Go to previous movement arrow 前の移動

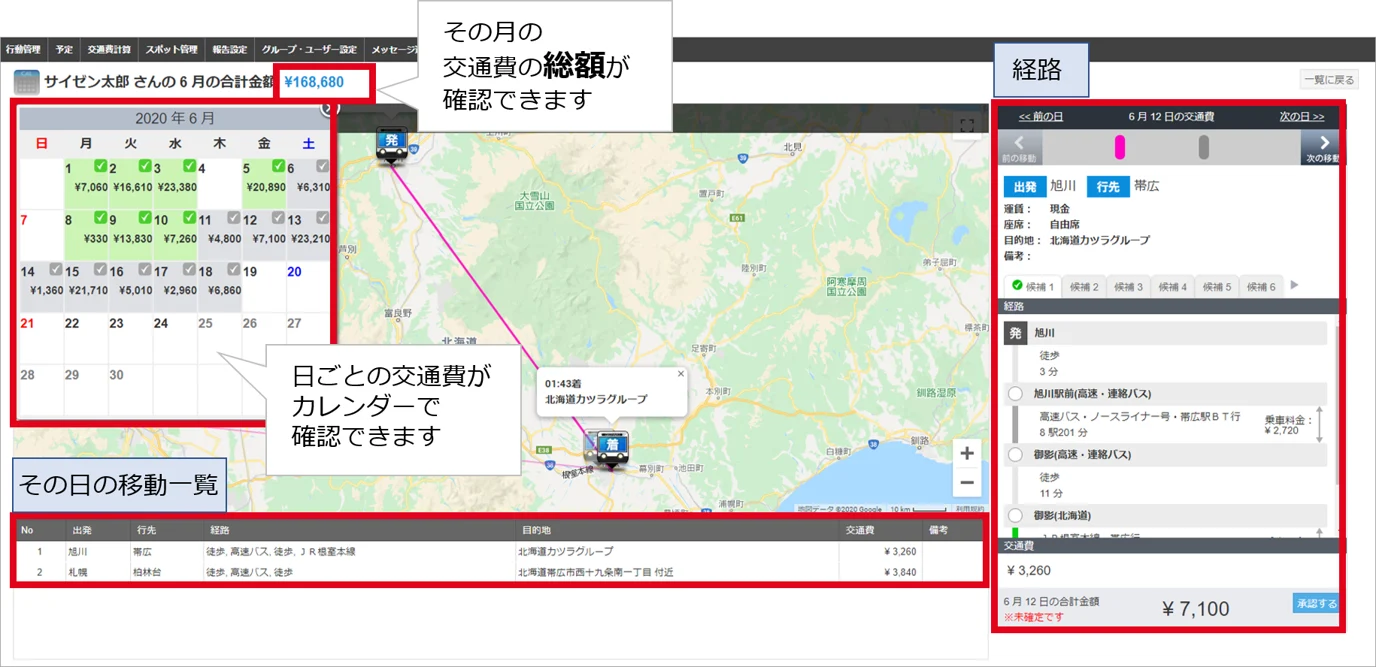[1019, 147]
